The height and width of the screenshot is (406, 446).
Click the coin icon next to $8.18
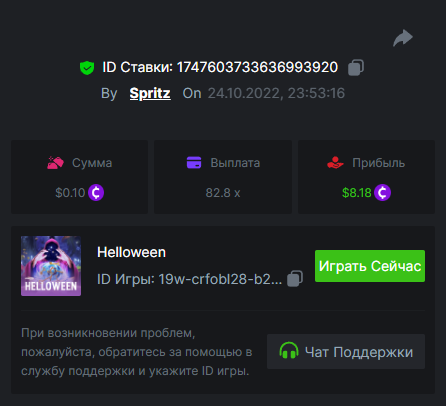click(382, 193)
